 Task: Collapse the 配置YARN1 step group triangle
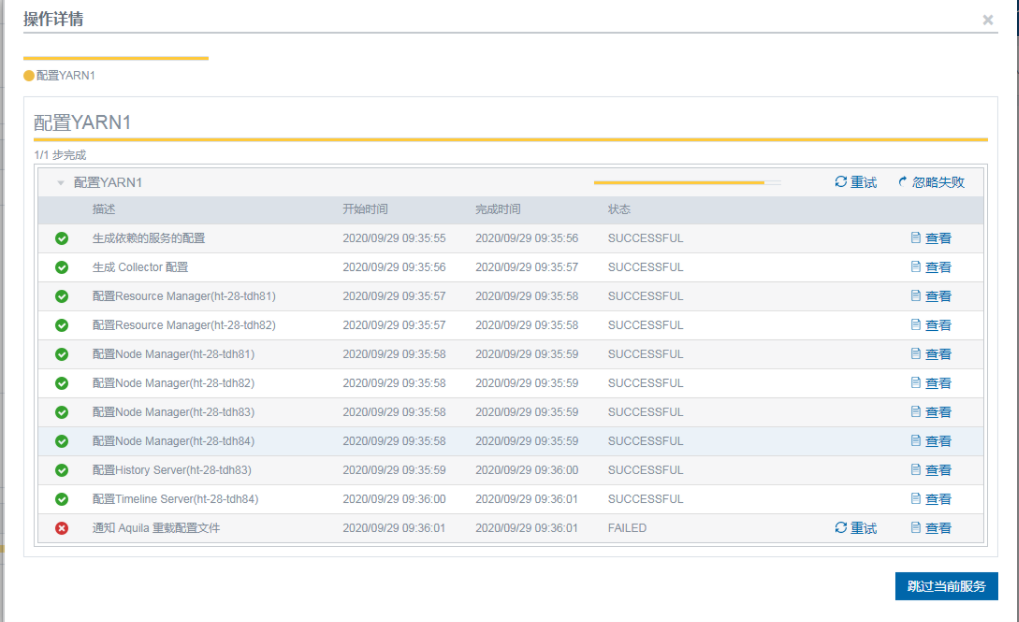tap(61, 183)
